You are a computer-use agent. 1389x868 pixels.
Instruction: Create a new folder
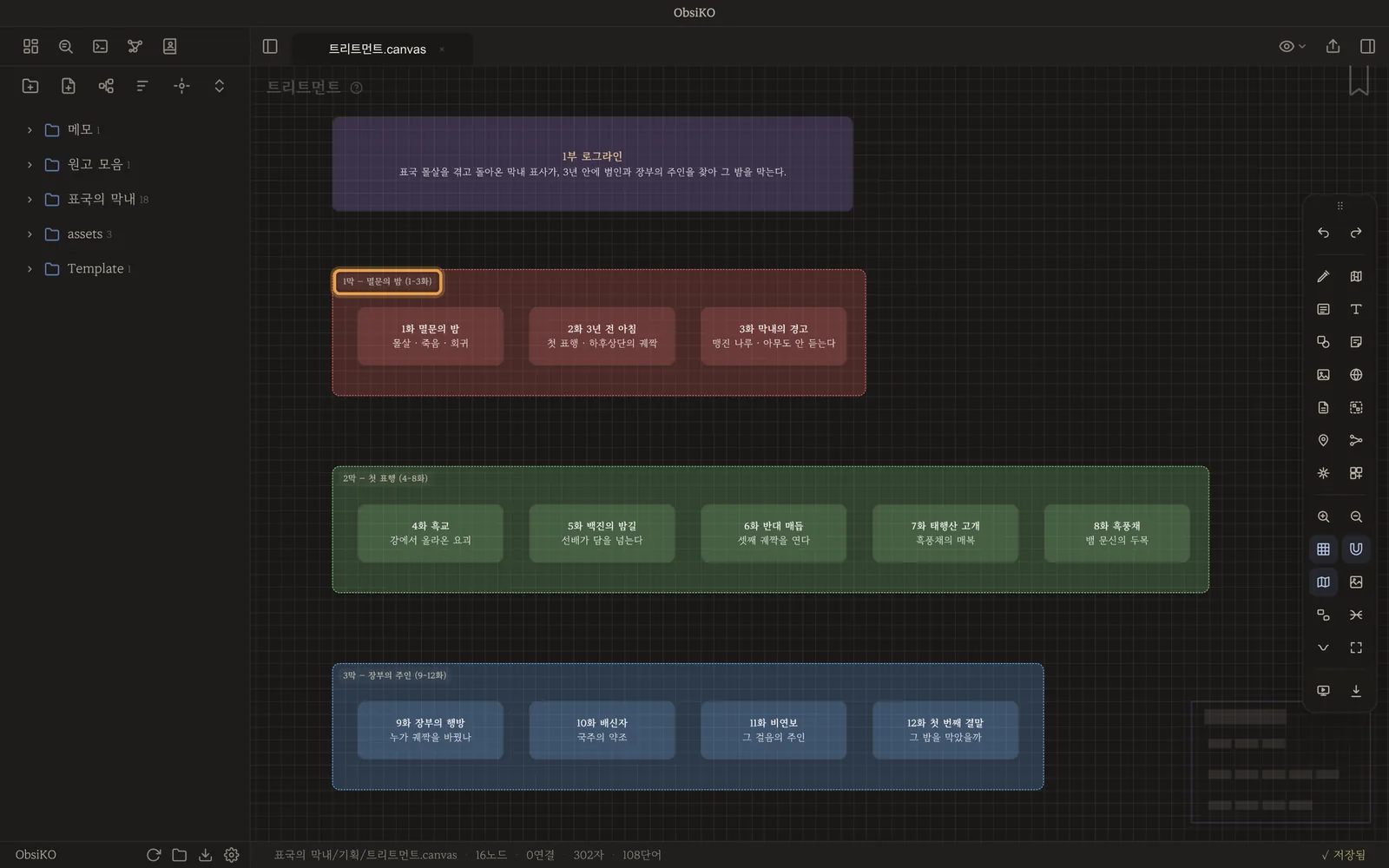(x=30, y=85)
